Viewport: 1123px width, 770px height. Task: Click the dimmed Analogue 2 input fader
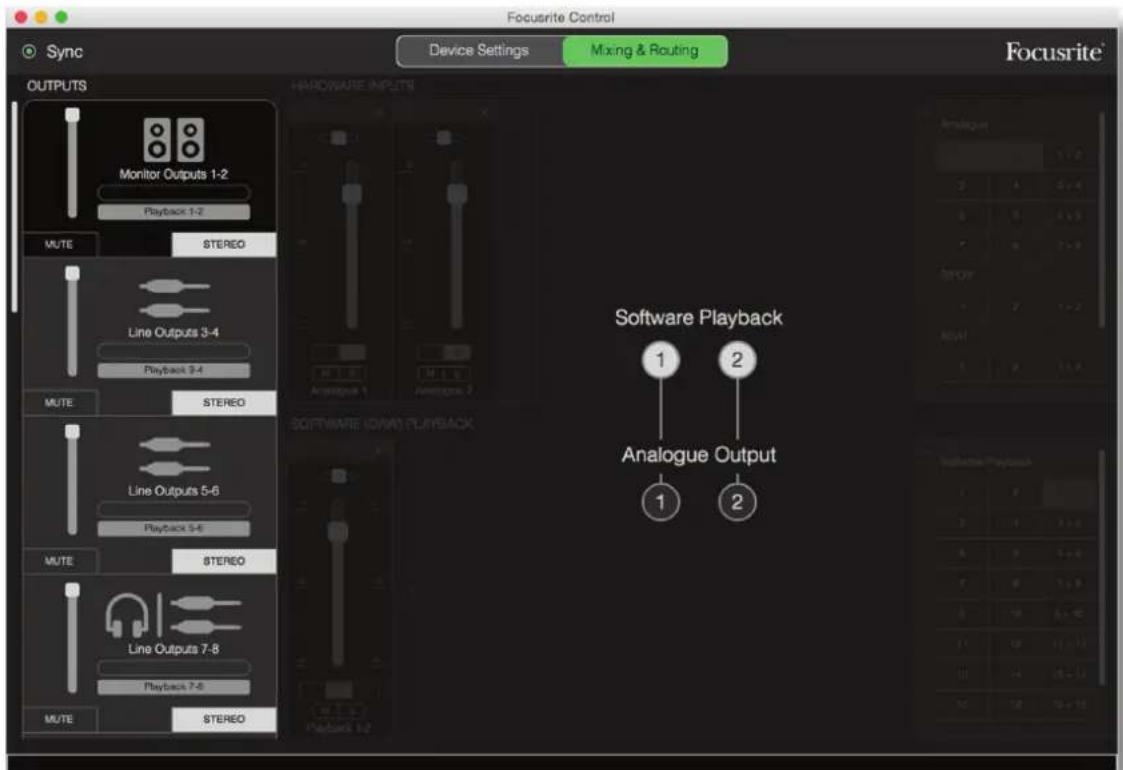point(457,193)
